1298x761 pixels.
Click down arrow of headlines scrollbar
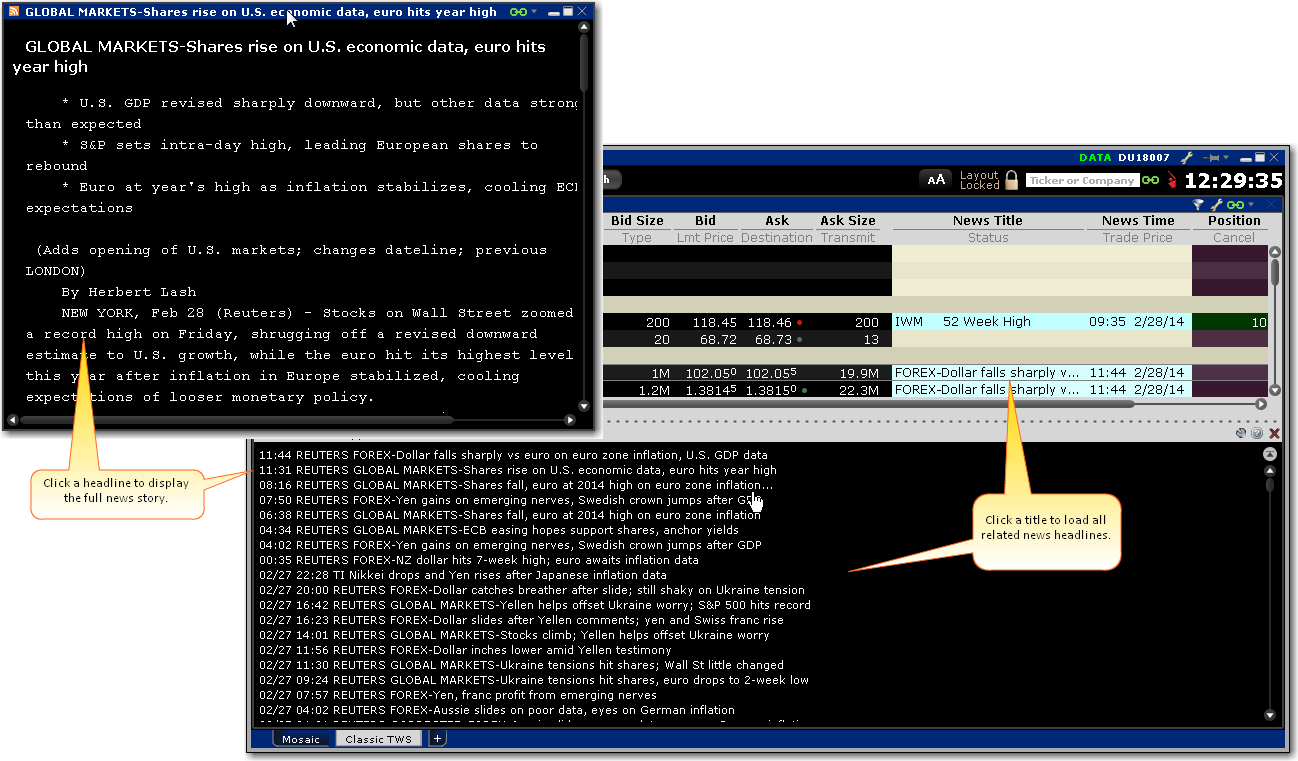coord(1270,716)
